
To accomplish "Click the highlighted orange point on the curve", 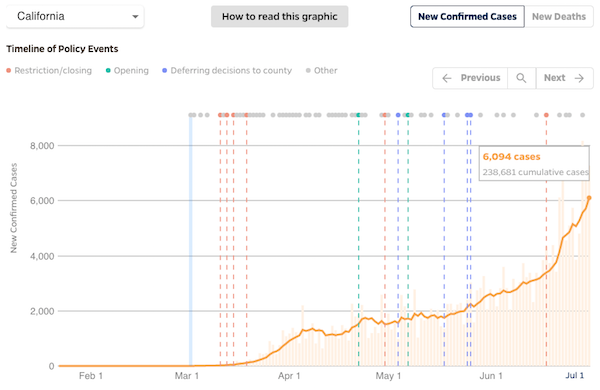I will click(x=589, y=198).
